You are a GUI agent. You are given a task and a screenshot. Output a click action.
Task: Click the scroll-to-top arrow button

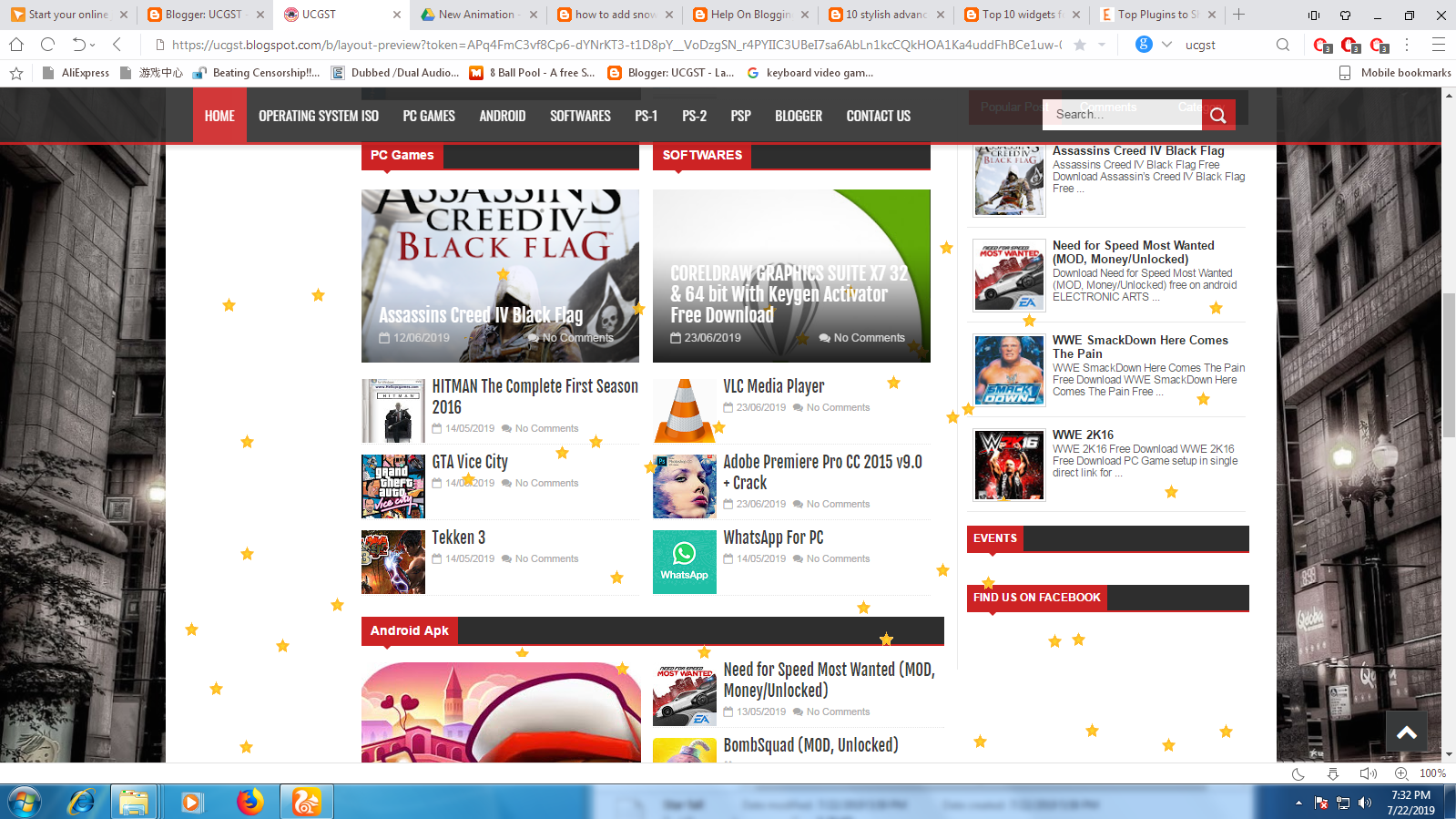1407,732
